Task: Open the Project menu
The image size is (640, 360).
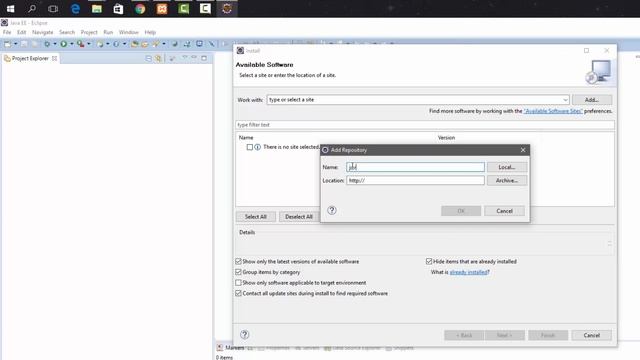Action: [x=89, y=32]
